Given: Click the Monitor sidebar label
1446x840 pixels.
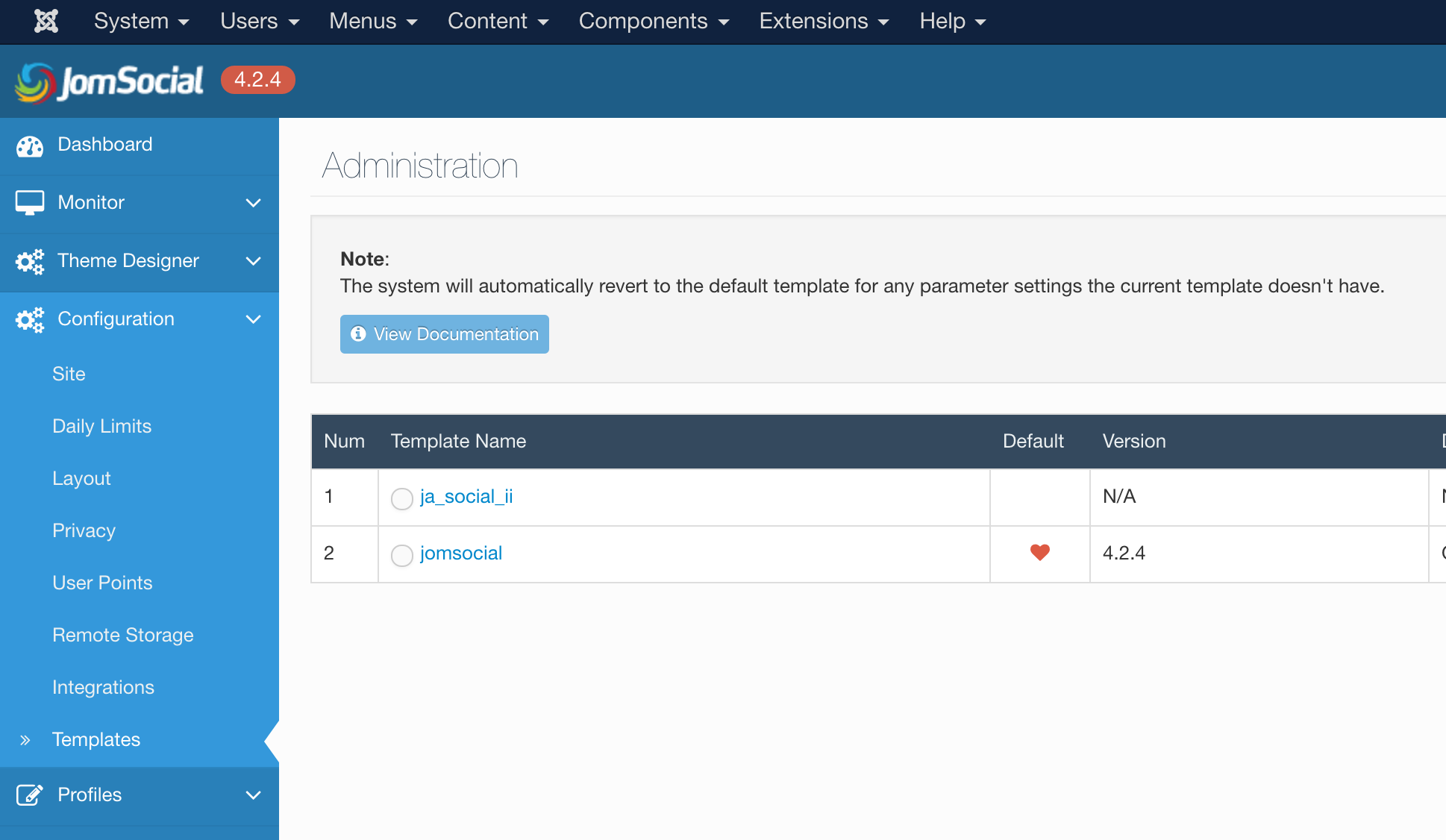Looking at the screenshot, I should coord(91,202).
